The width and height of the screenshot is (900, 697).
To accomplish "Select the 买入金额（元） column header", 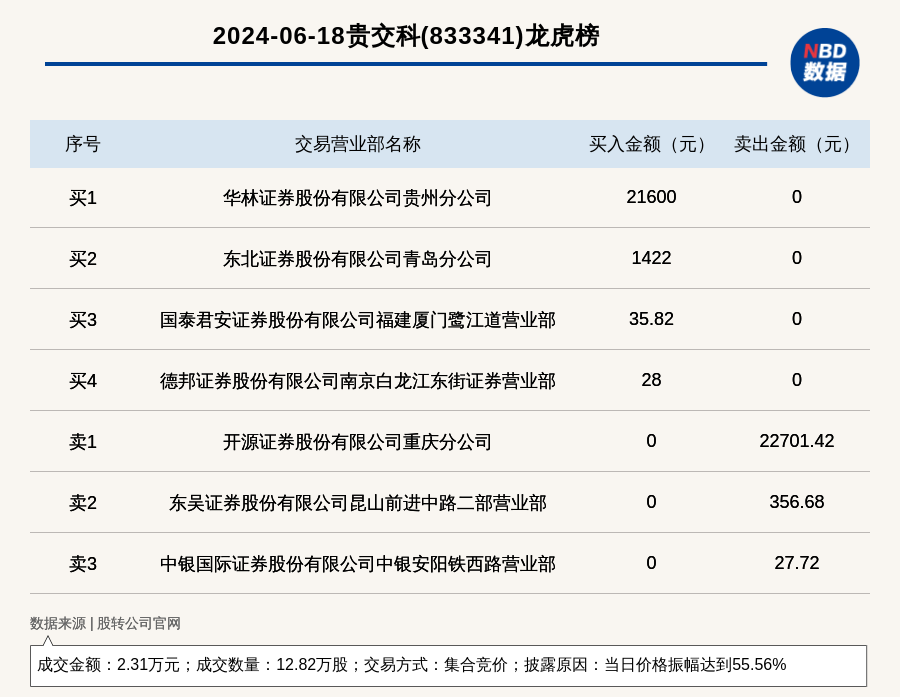I will [x=651, y=144].
